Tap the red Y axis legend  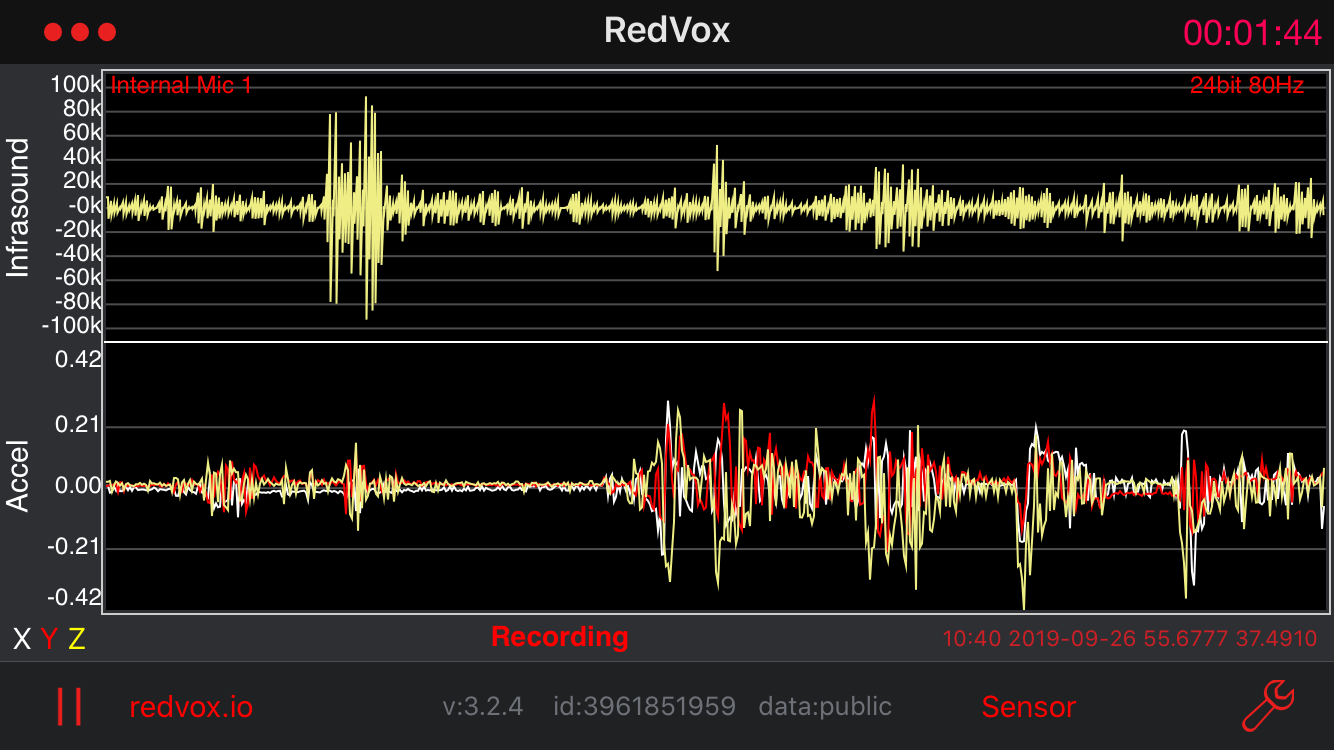pos(49,639)
